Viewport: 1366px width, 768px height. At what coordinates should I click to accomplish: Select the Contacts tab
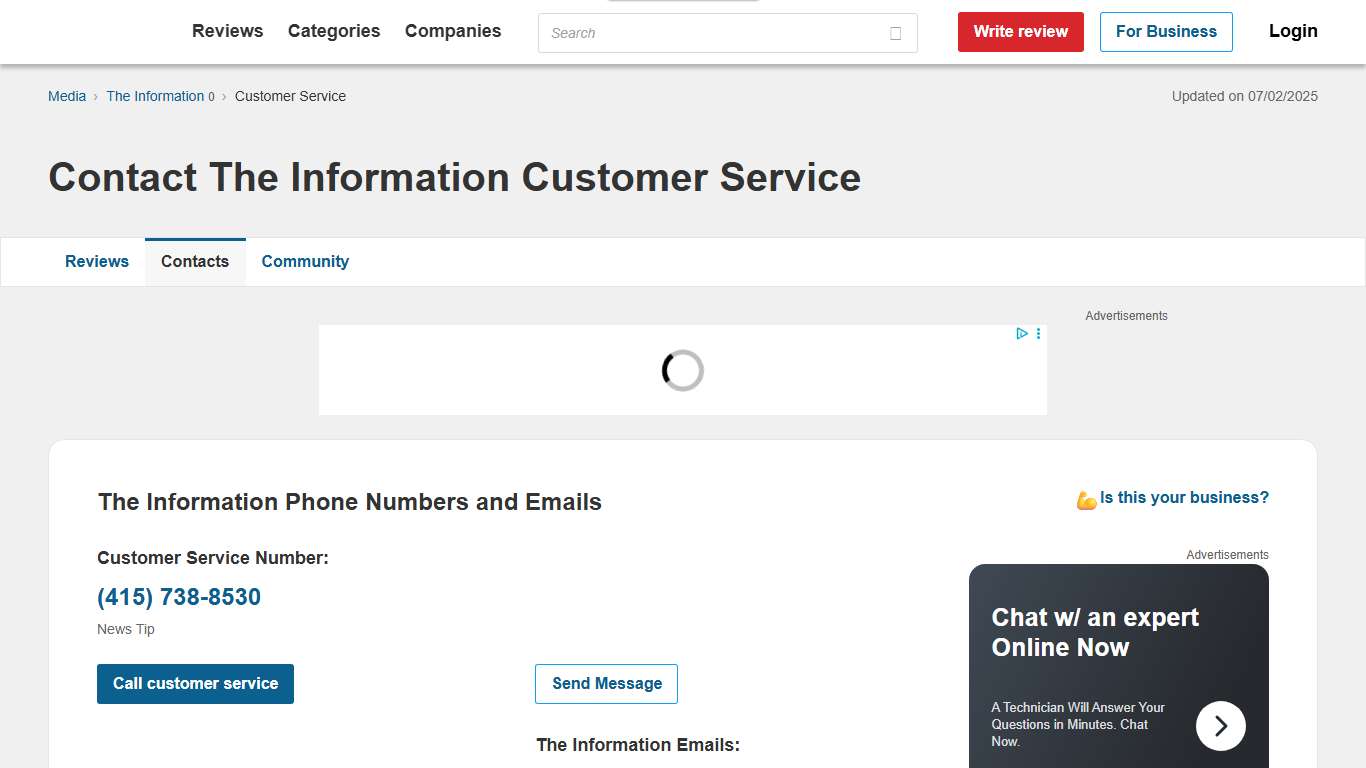(x=195, y=261)
